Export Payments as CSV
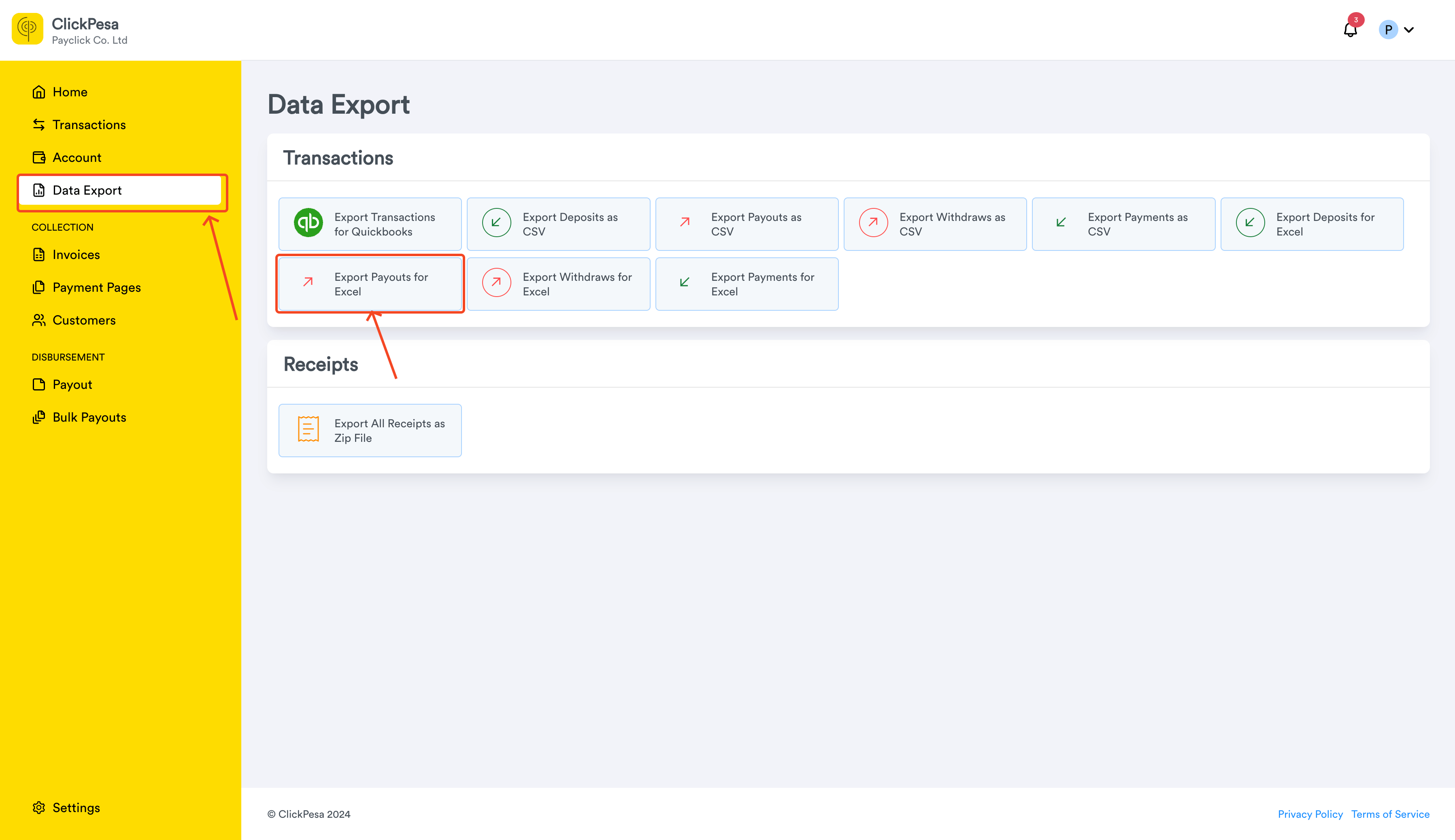Screen dimensions: 1455x840 (1123, 225)
